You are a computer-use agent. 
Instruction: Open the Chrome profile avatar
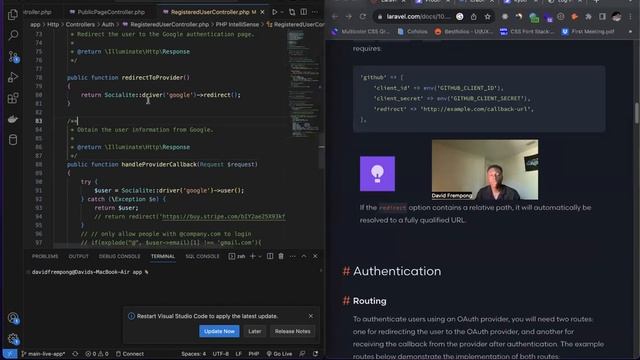coord(616,17)
